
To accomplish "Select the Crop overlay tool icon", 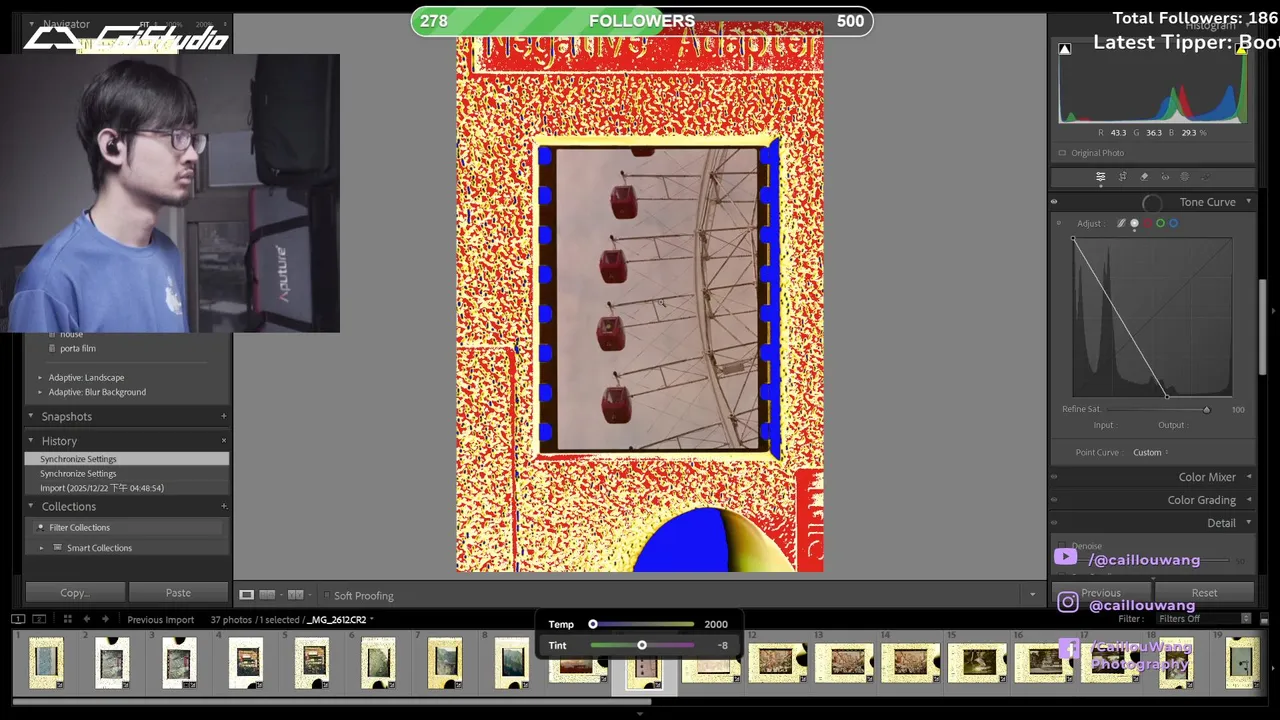I will [x=1122, y=177].
